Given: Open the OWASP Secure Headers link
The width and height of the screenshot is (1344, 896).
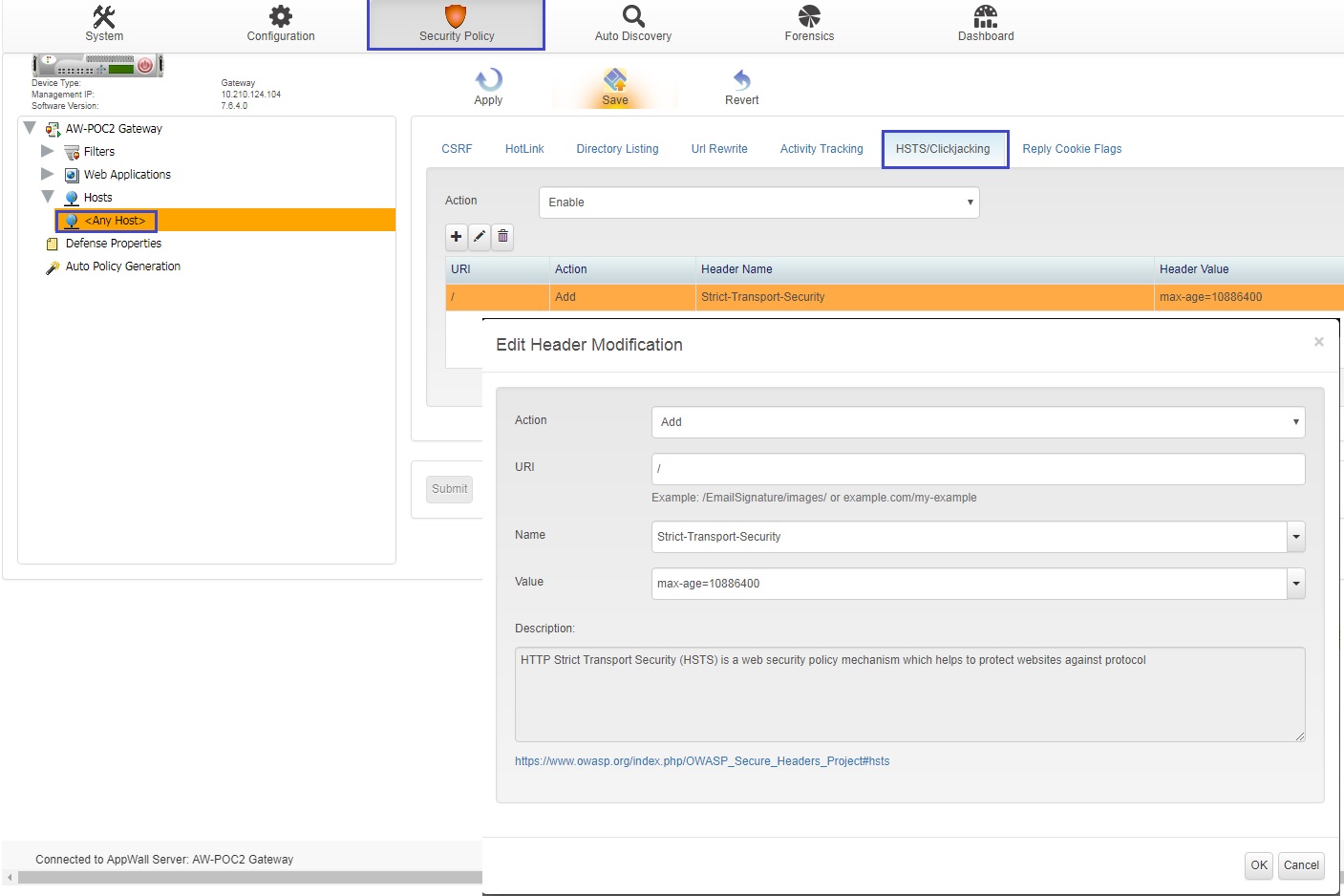Looking at the screenshot, I should click(x=702, y=761).
